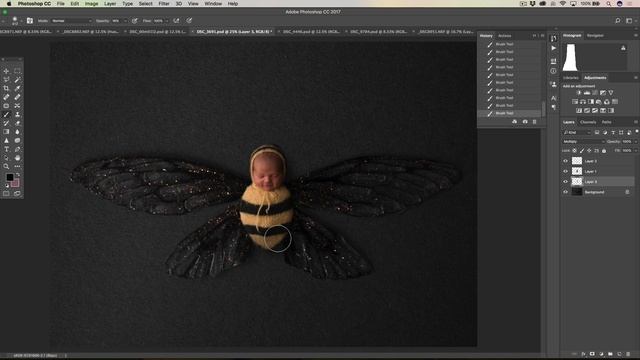Select the Type tool
640x360 pixels.
click(x=6, y=149)
